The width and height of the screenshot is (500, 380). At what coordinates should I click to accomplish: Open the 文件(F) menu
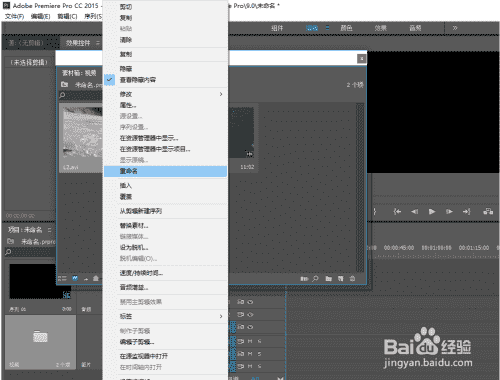click(14, 16)
